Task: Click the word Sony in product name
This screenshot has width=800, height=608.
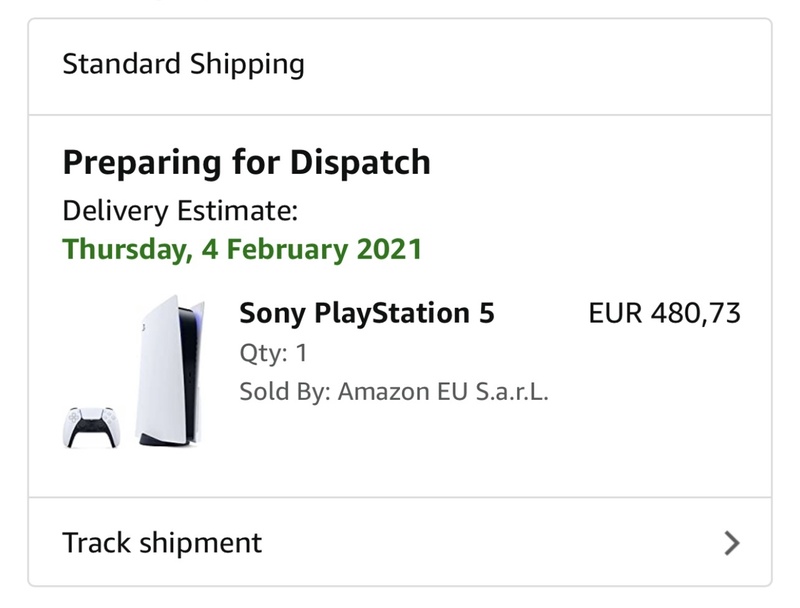Action: pos(273,314)
